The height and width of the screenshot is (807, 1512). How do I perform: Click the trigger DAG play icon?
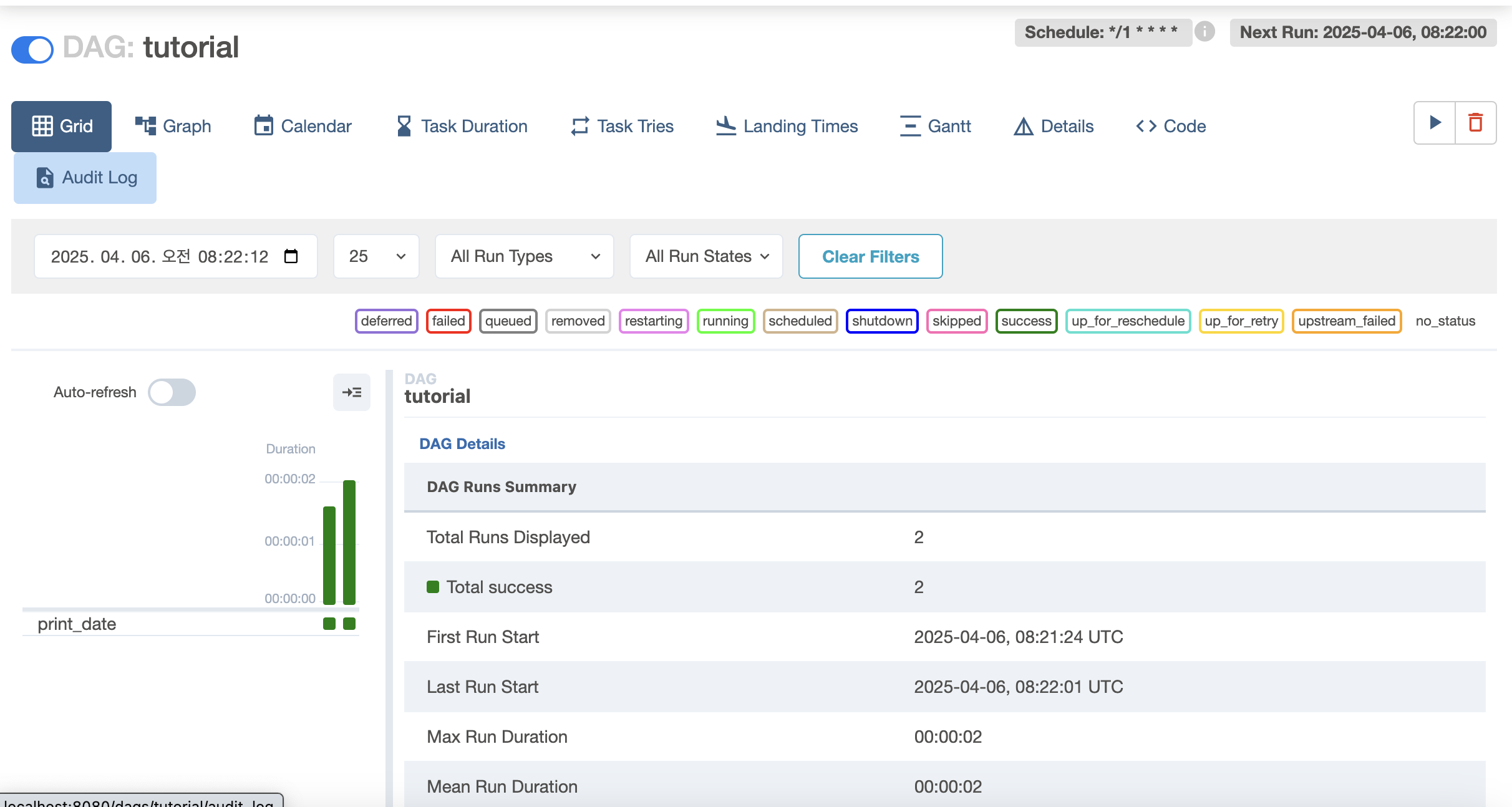[1435, 123]
